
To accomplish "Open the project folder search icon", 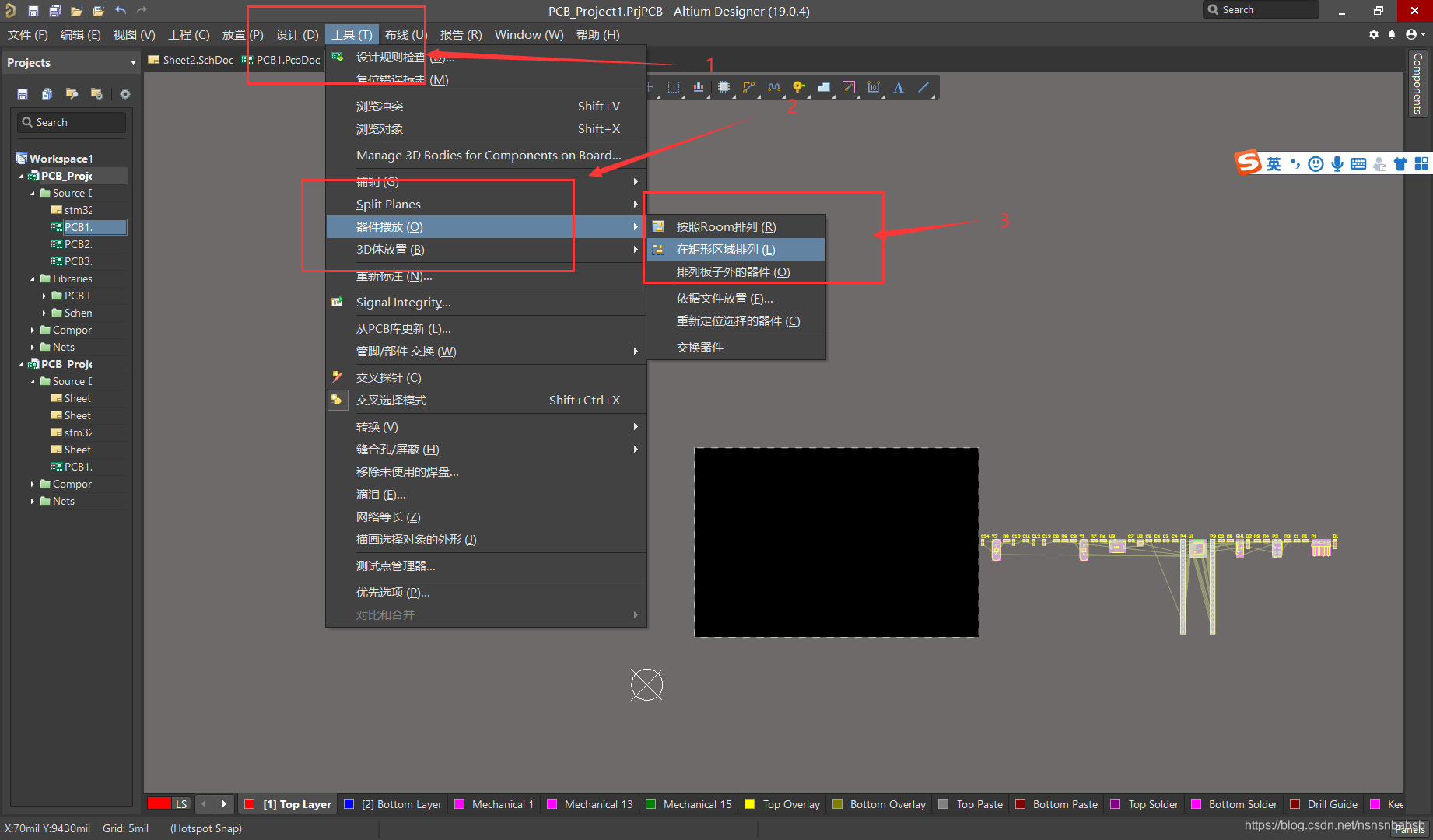I will 72,94.
